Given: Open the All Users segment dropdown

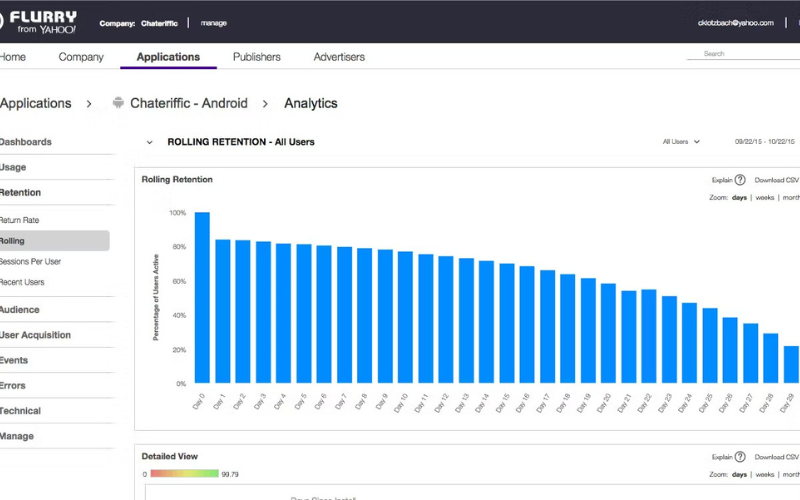Looking at the screenshot, I should (681, 142).
